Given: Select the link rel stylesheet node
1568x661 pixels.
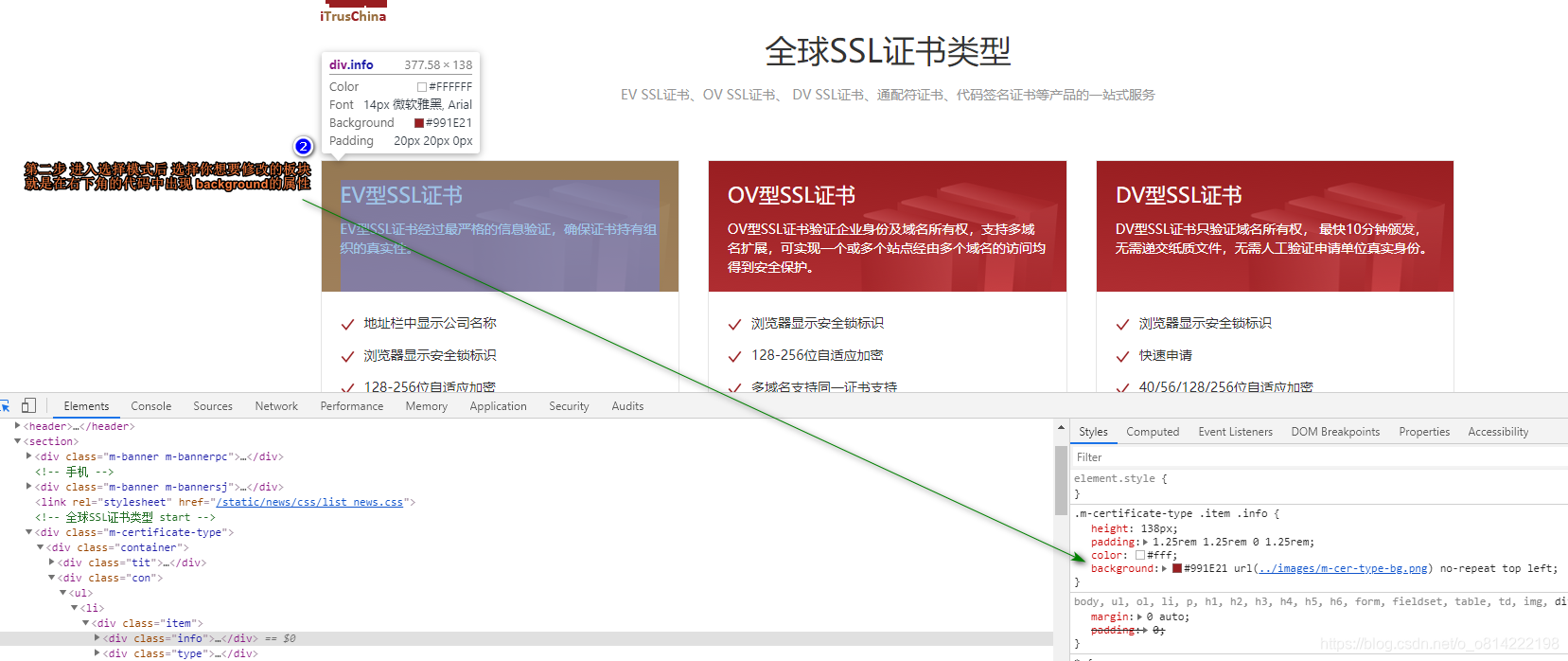Looking at the screenshot, I should (x=225, y=502).
